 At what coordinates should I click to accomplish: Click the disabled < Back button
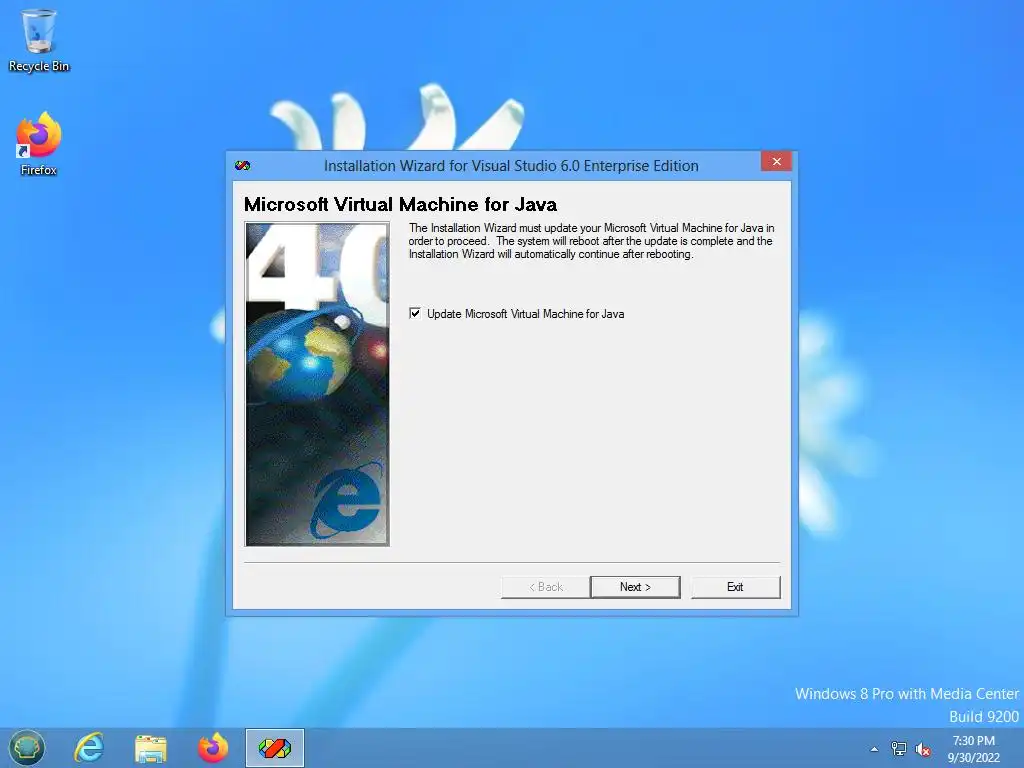(546, 587)
